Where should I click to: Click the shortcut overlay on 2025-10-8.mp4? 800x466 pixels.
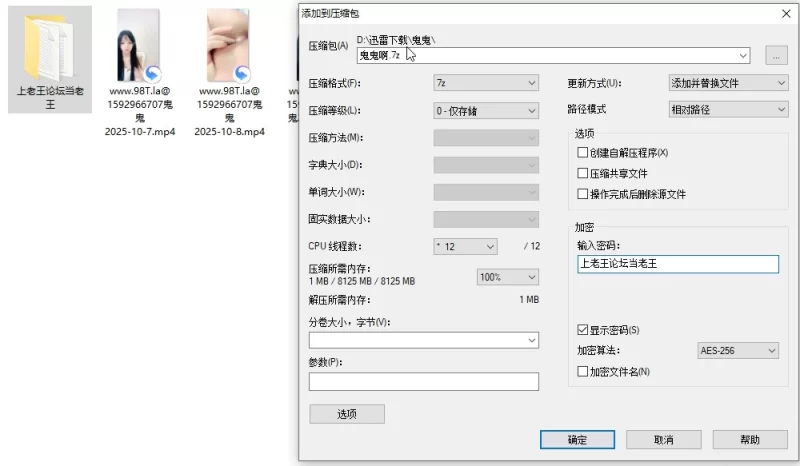pyautogui.click(x=242, y=75)
